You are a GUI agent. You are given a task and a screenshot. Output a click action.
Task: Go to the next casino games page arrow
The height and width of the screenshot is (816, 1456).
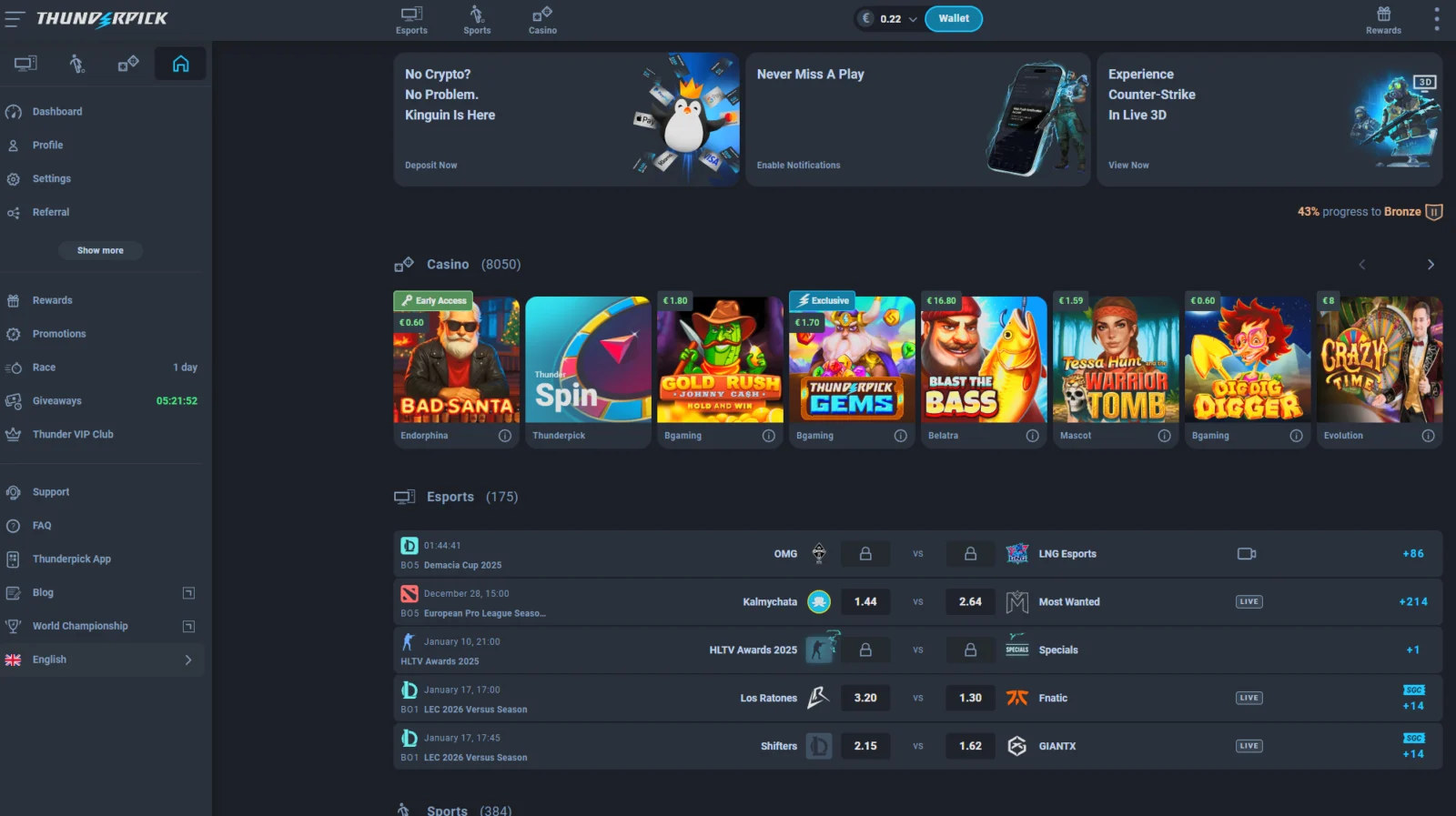pos(1431,265)
